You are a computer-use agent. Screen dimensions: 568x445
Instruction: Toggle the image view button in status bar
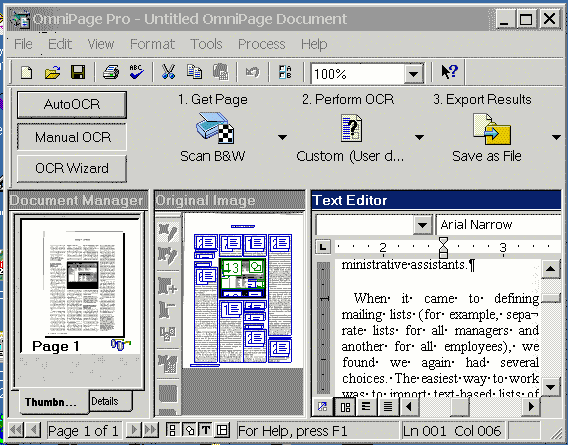point(189,430)
